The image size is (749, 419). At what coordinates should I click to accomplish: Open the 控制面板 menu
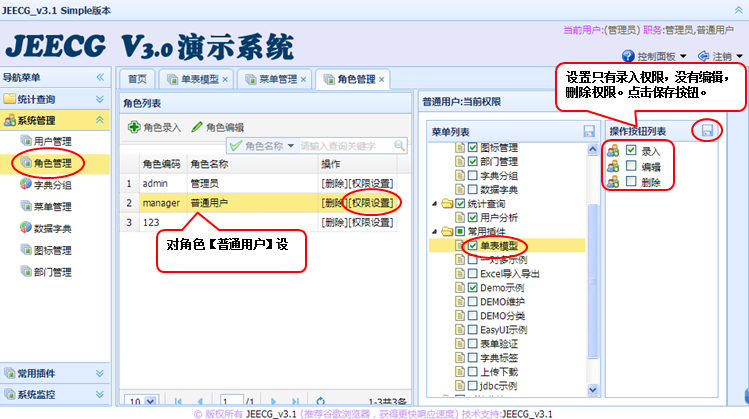tap(655, 56)
